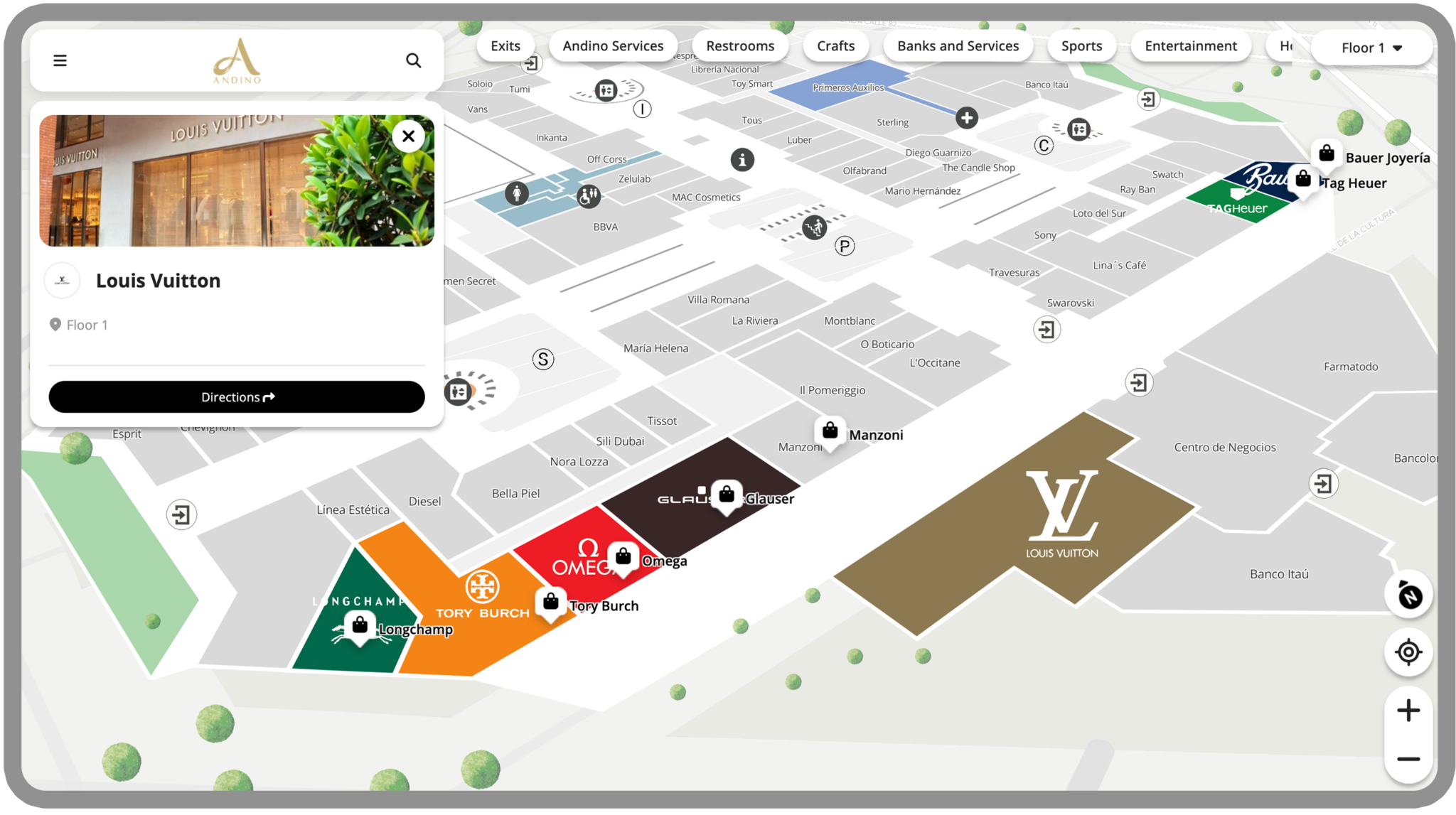This screenshot has height=815, width=1456.
Task: Select the Directions button for Louis Vuitton
Action: pos(237,396)
